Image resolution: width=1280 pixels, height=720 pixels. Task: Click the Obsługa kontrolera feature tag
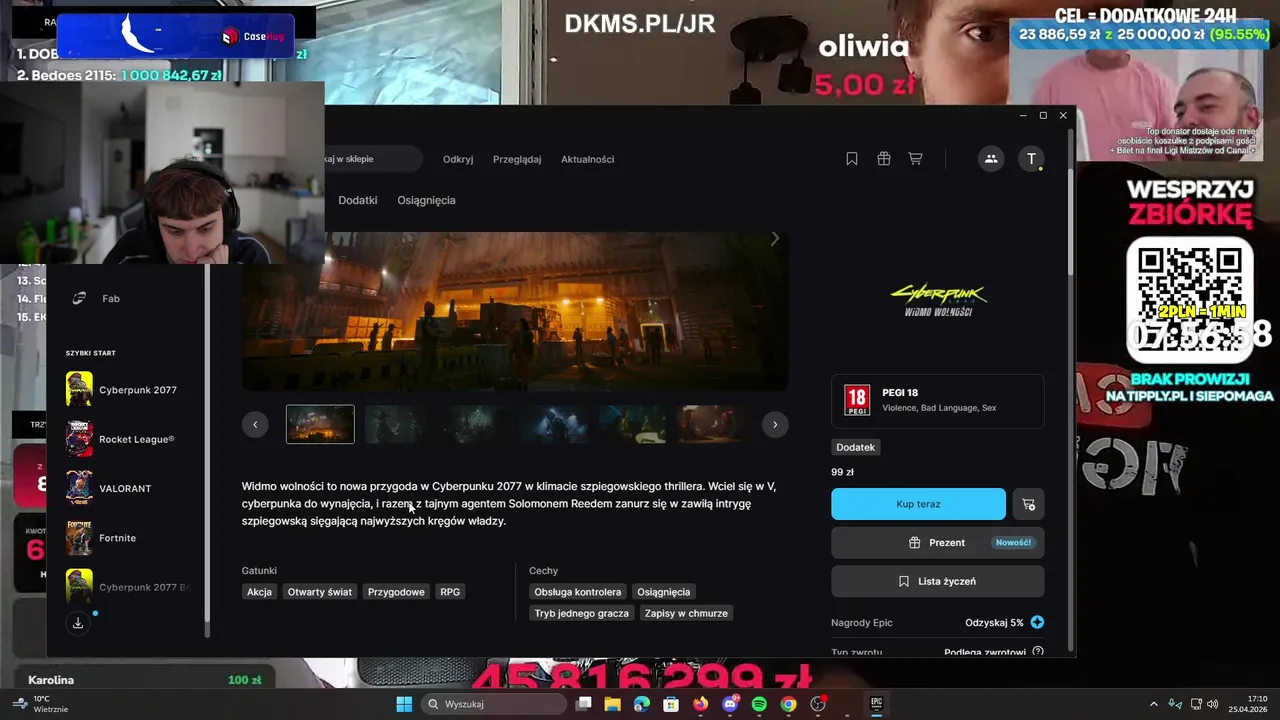point(578,592)
